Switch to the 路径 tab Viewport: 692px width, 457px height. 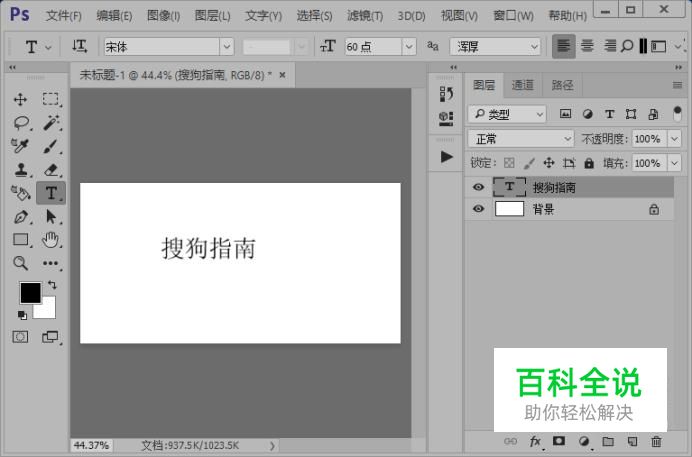(562, 85)
